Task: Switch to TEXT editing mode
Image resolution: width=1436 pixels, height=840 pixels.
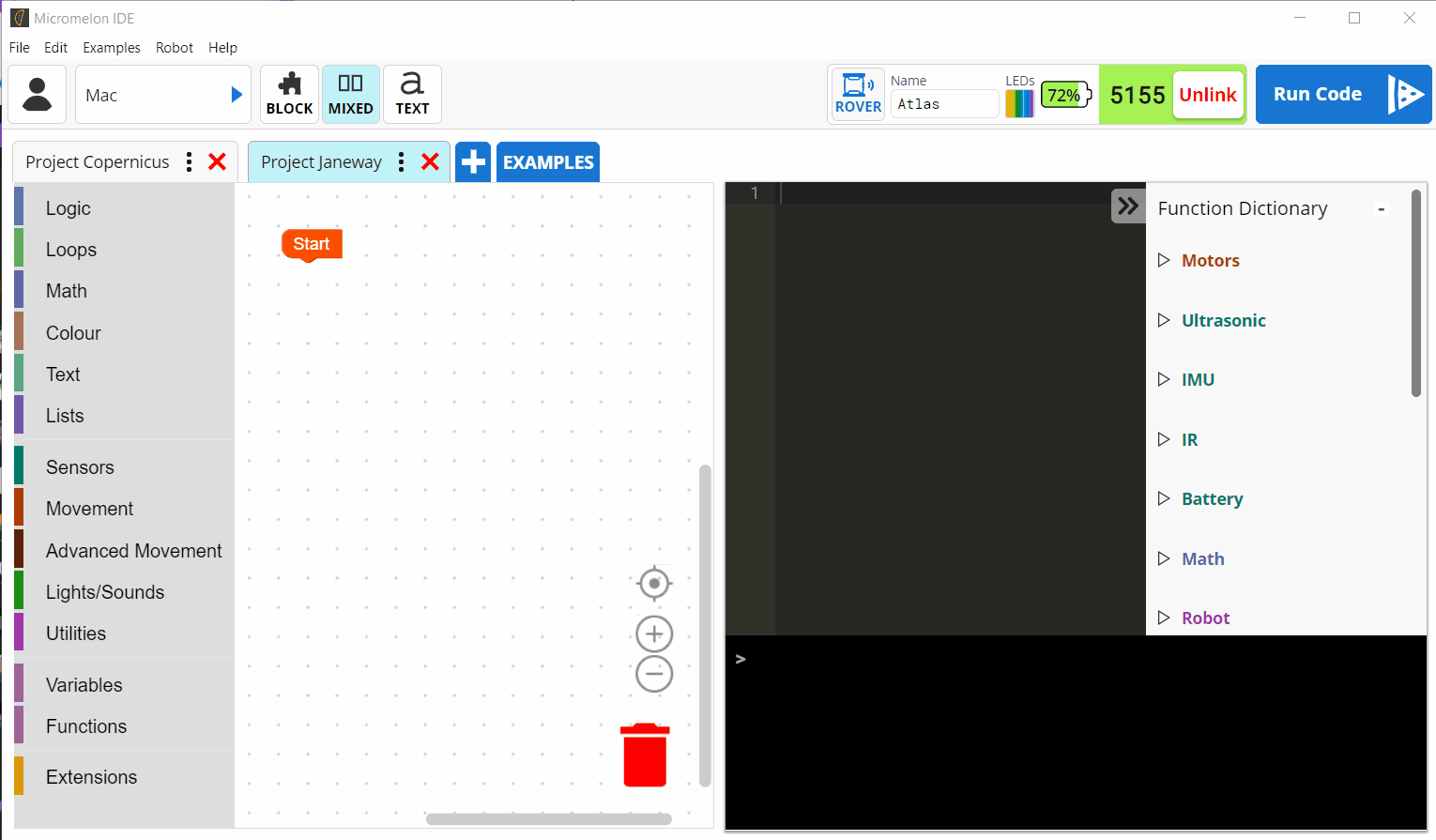Action: pyautogui.click(x=412, y=95)
